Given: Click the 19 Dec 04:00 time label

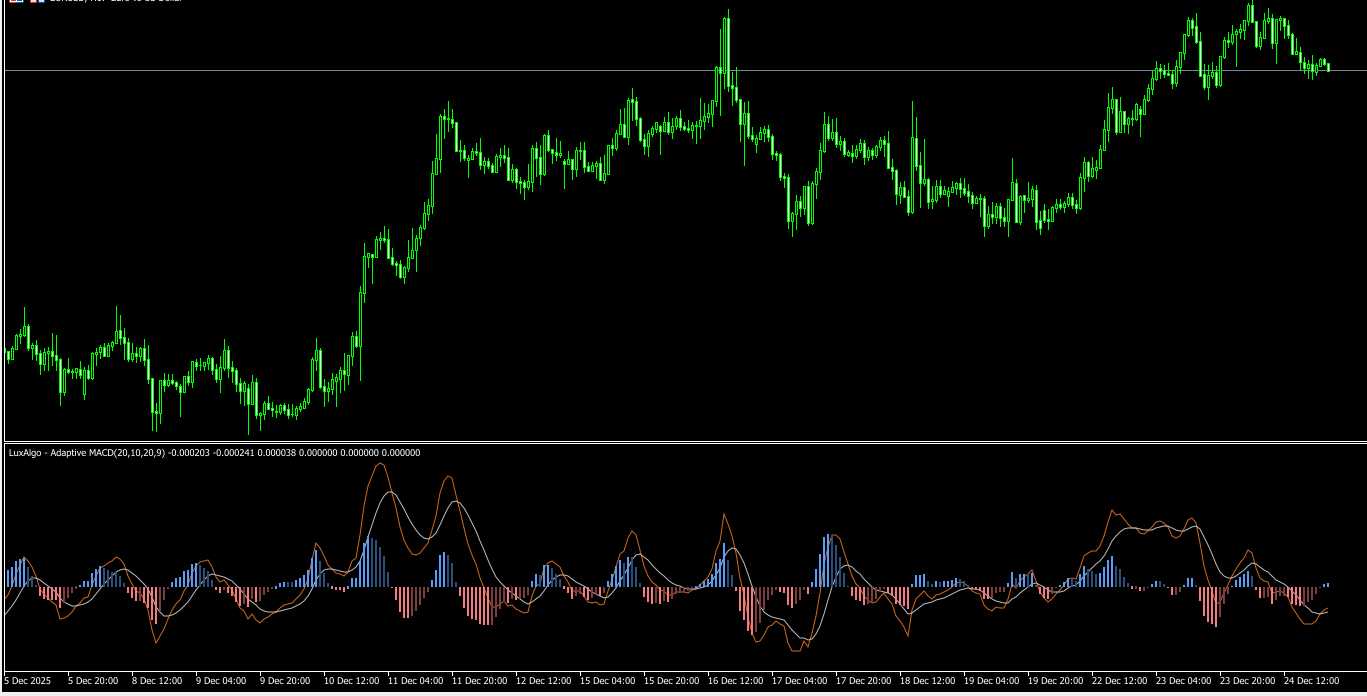Looking at the screenshot, I should coord(991,681).
